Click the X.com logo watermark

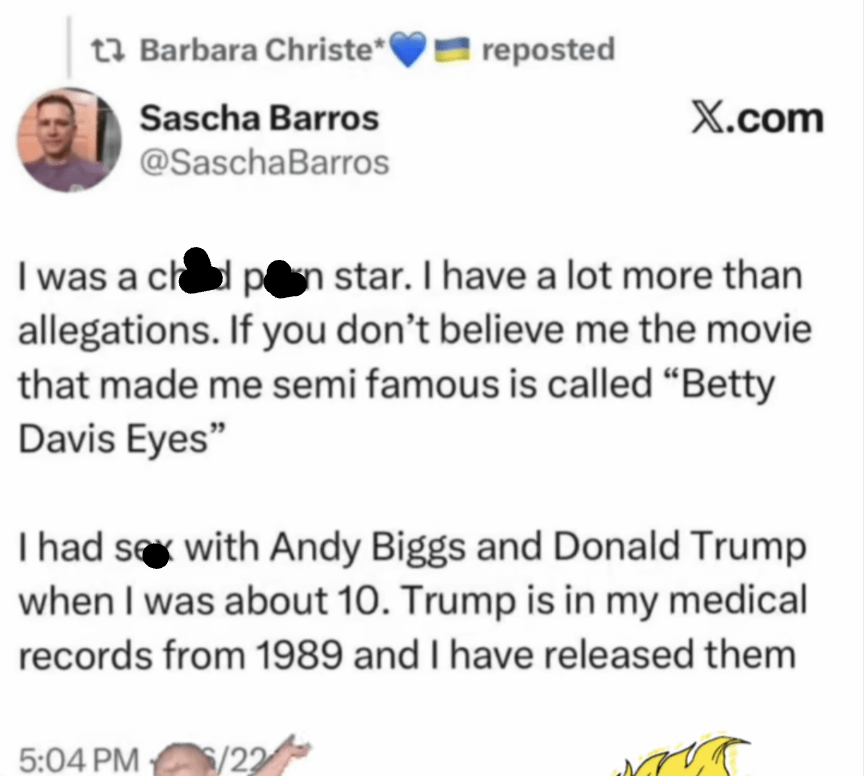point(757,118)
